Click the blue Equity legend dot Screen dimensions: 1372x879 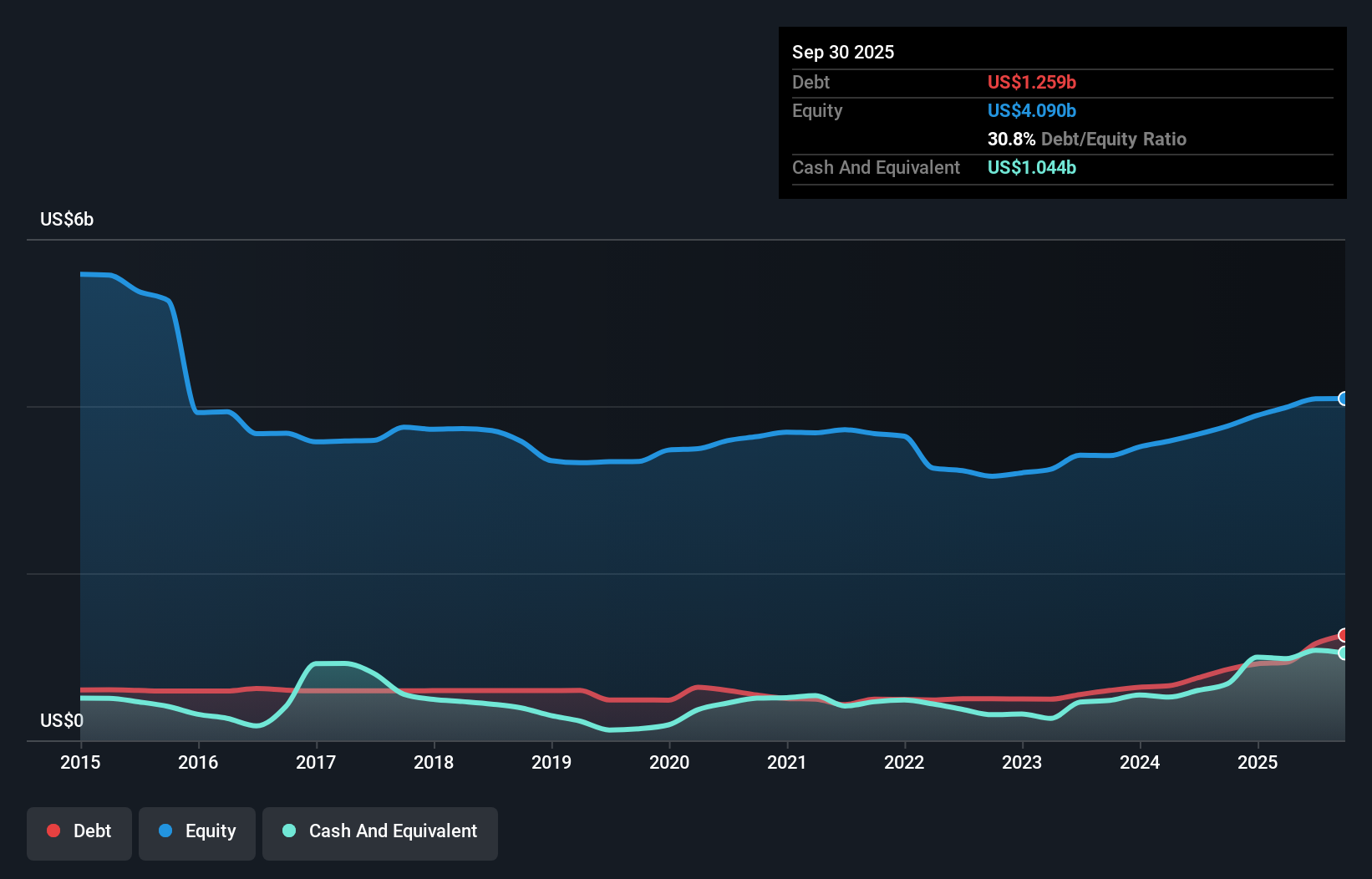click(x=167, y=831)
